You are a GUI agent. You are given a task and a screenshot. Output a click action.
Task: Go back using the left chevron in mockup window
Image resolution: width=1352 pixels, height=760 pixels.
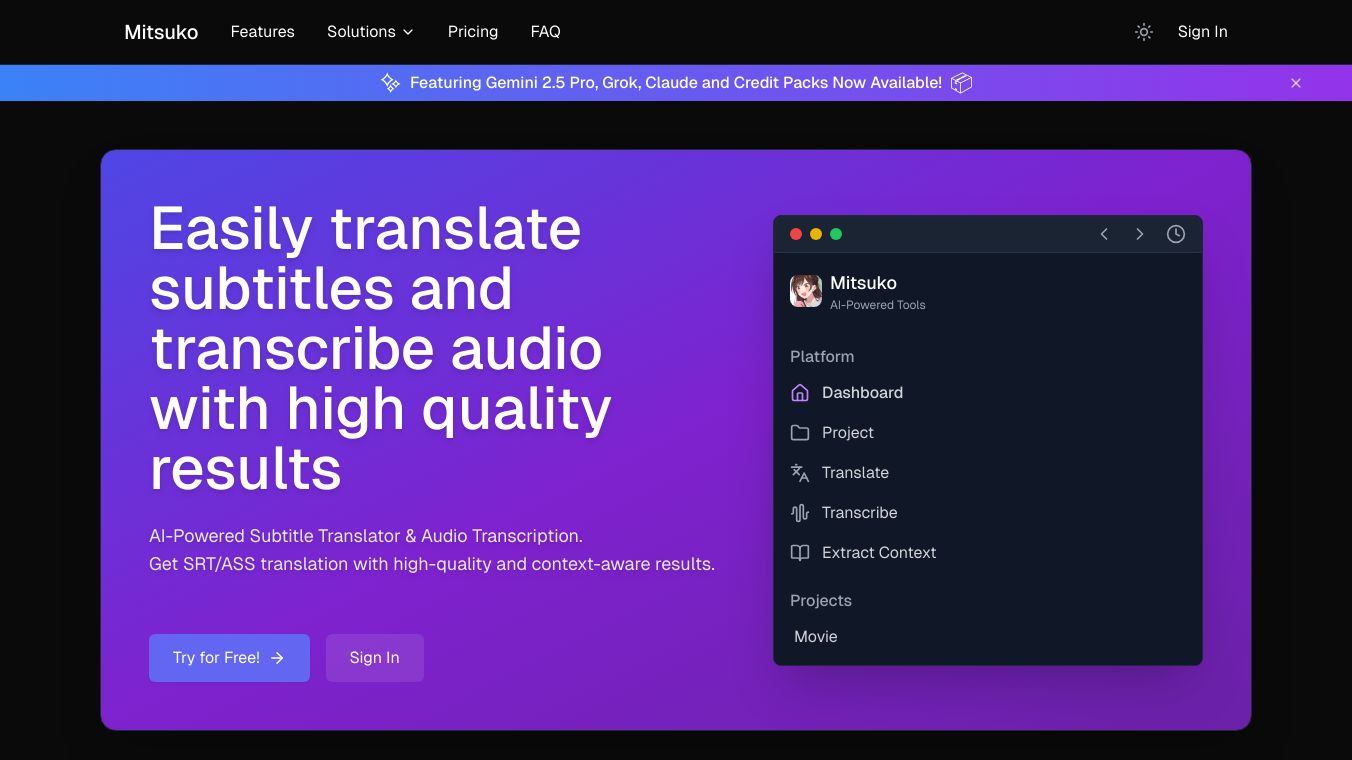tap(1104, 234)
